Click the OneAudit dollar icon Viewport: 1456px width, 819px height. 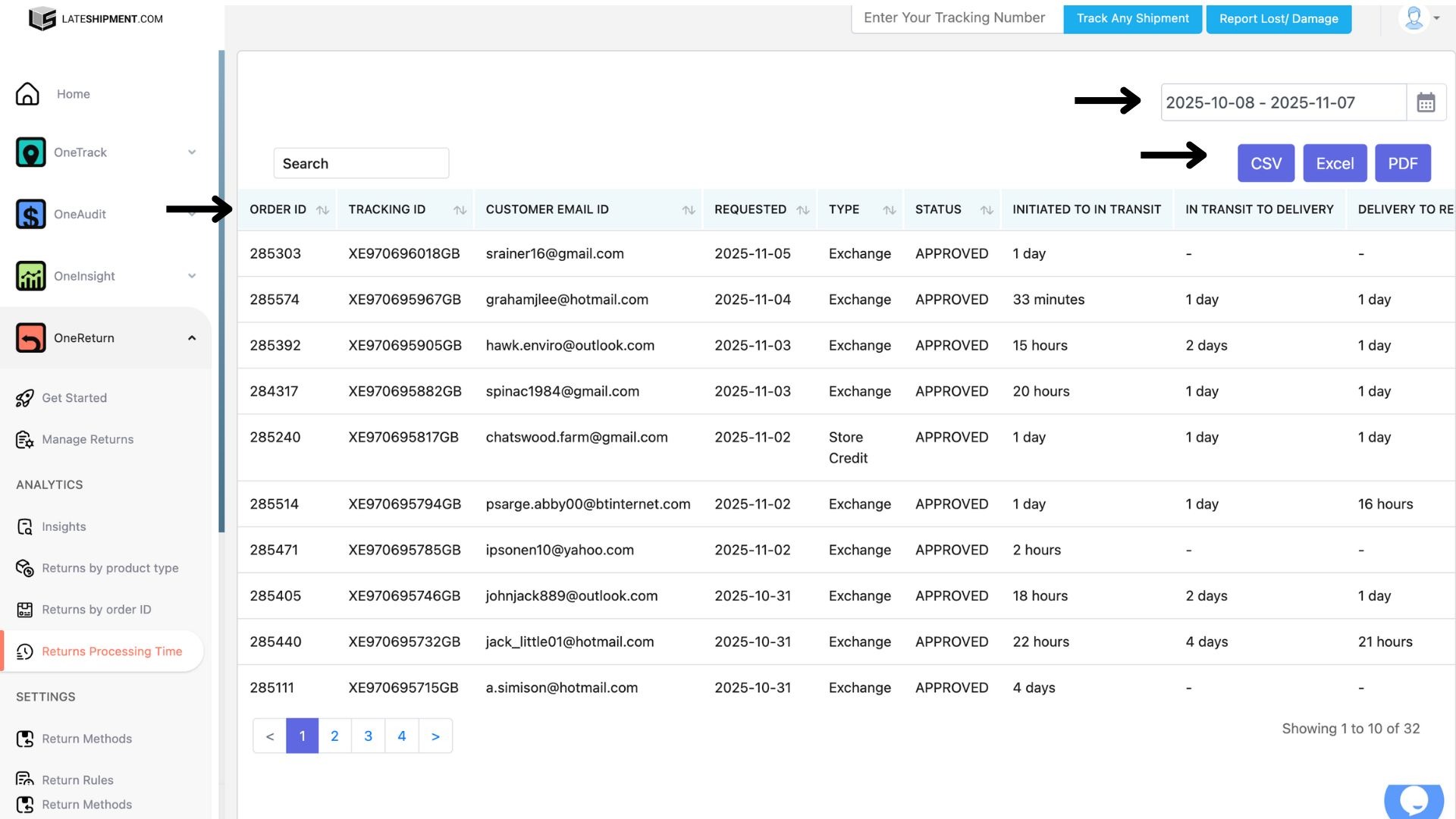30,215
